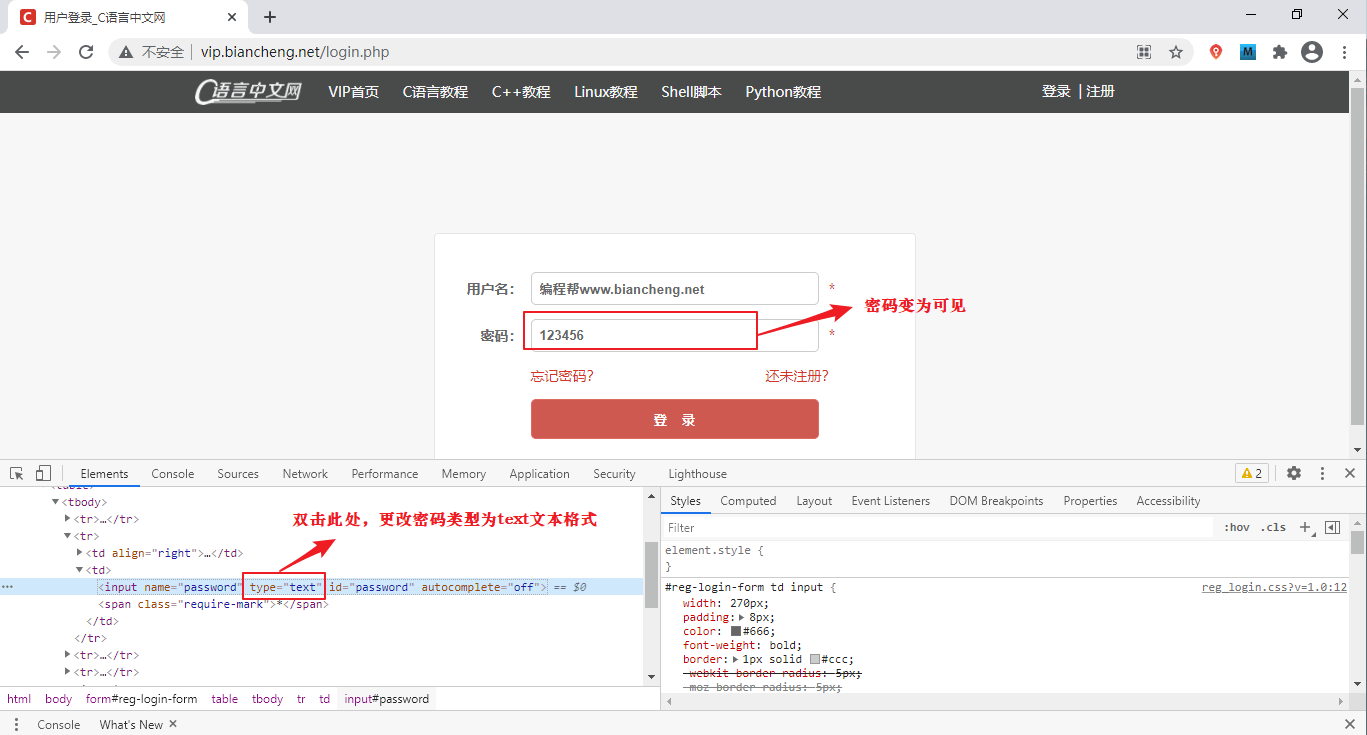1367x735 pixels.
Task: Toggle the computed styles sidebar icon
Action: pyautogui.click(x=1332, y=527)
